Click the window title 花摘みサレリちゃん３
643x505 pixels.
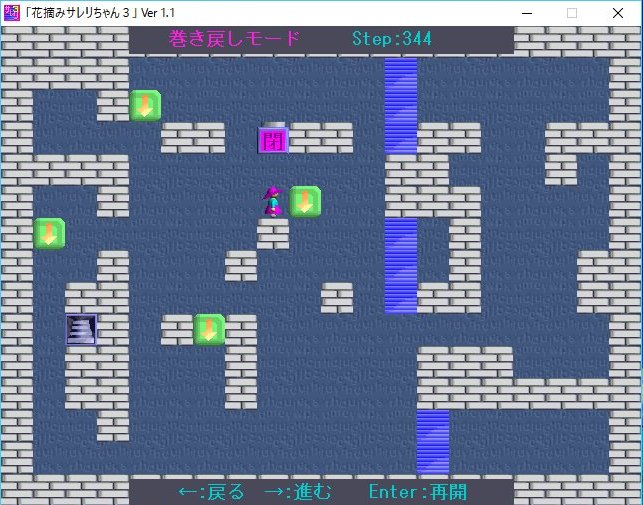pos(100,13)
